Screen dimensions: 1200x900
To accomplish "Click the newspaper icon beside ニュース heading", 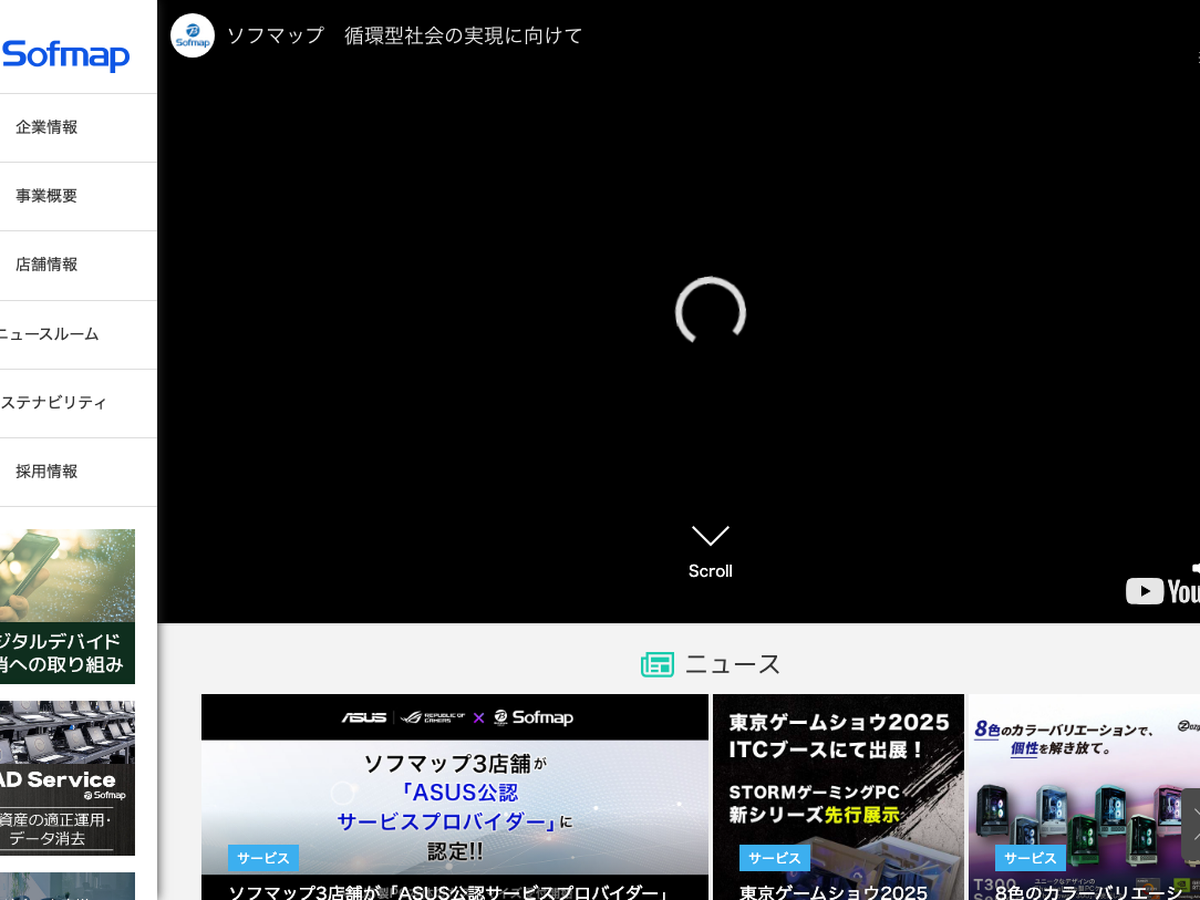I will pos(657,664).
